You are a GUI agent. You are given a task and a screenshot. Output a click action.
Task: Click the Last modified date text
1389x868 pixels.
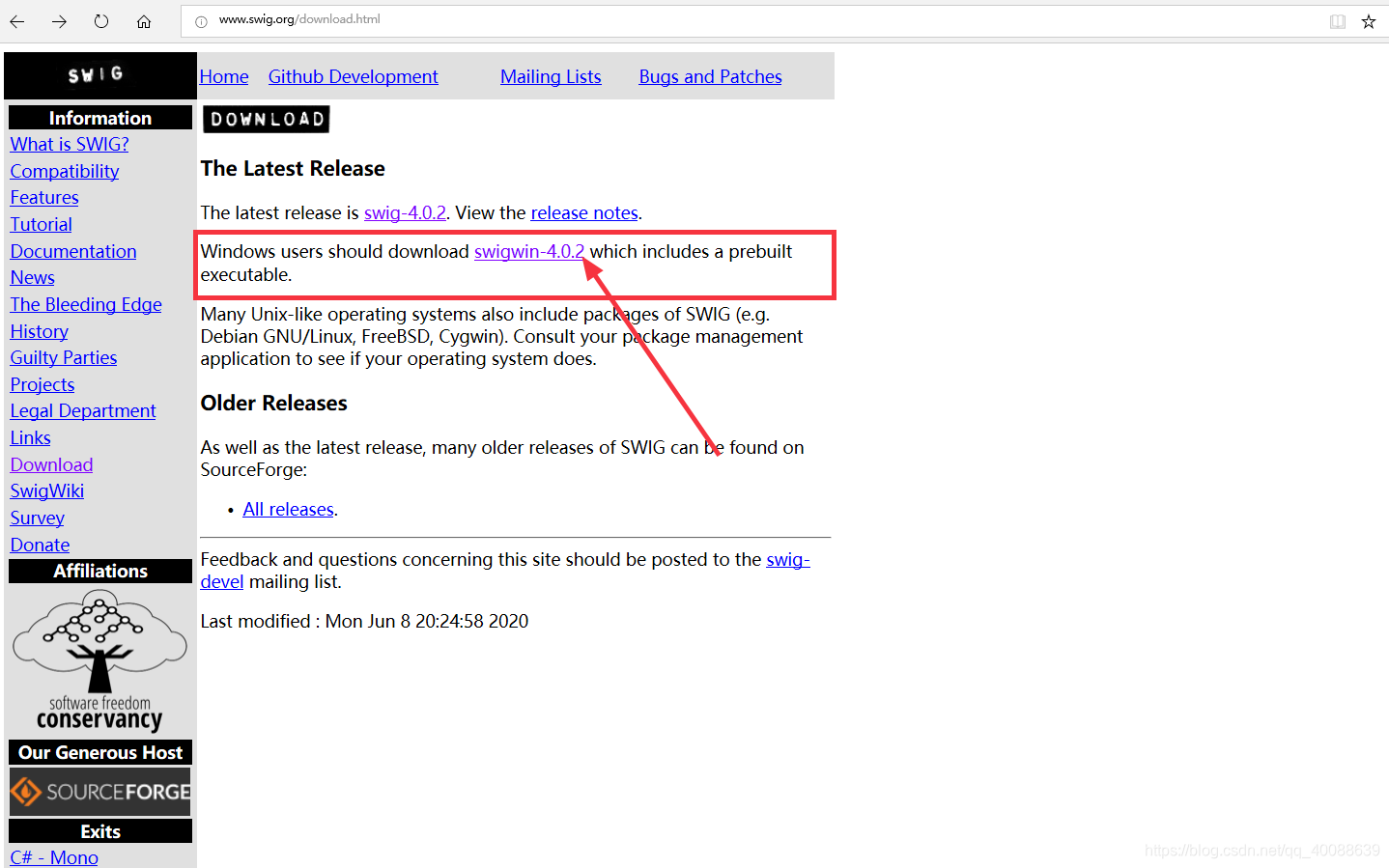point(364,621)
